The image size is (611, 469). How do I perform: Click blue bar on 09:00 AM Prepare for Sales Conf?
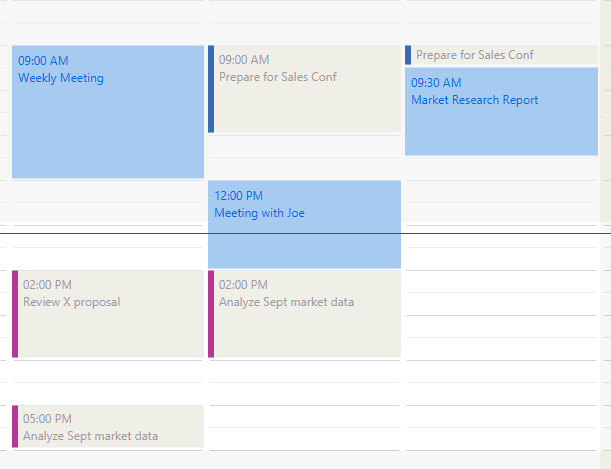(x=211, y=89)
